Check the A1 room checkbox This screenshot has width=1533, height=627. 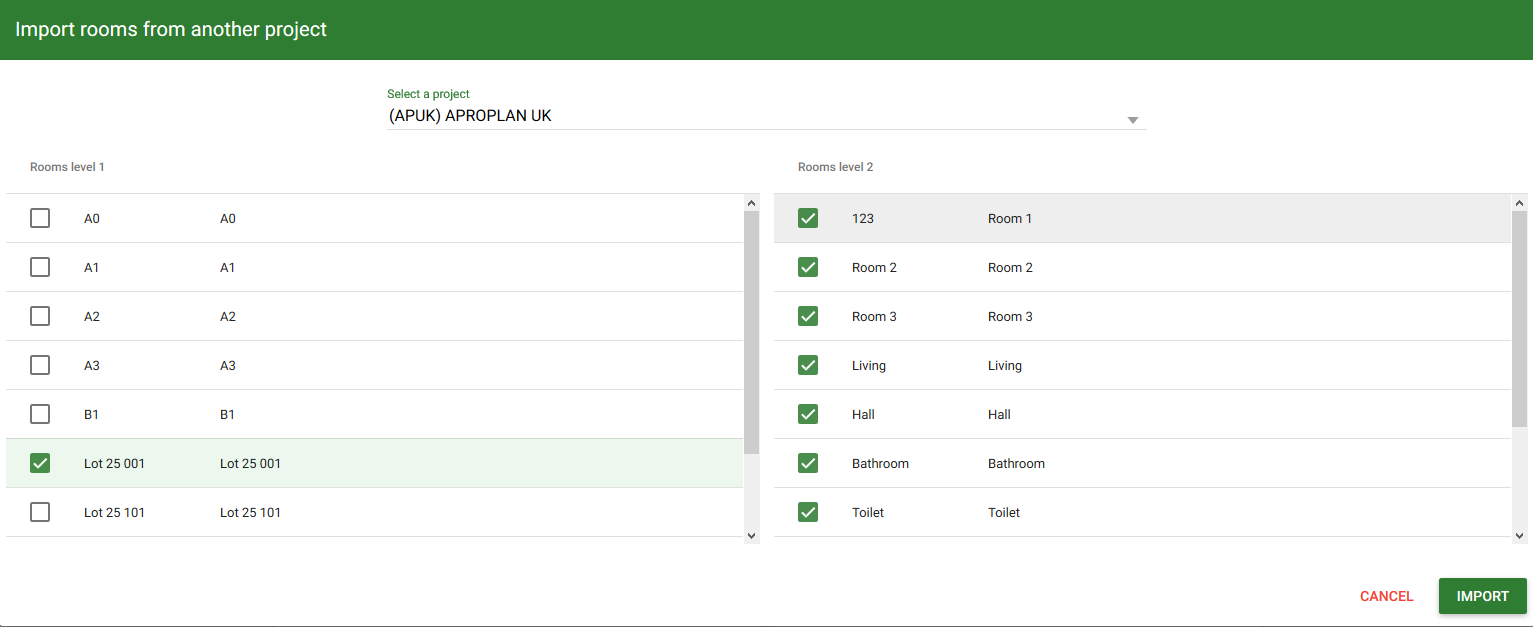click(40, 267)
